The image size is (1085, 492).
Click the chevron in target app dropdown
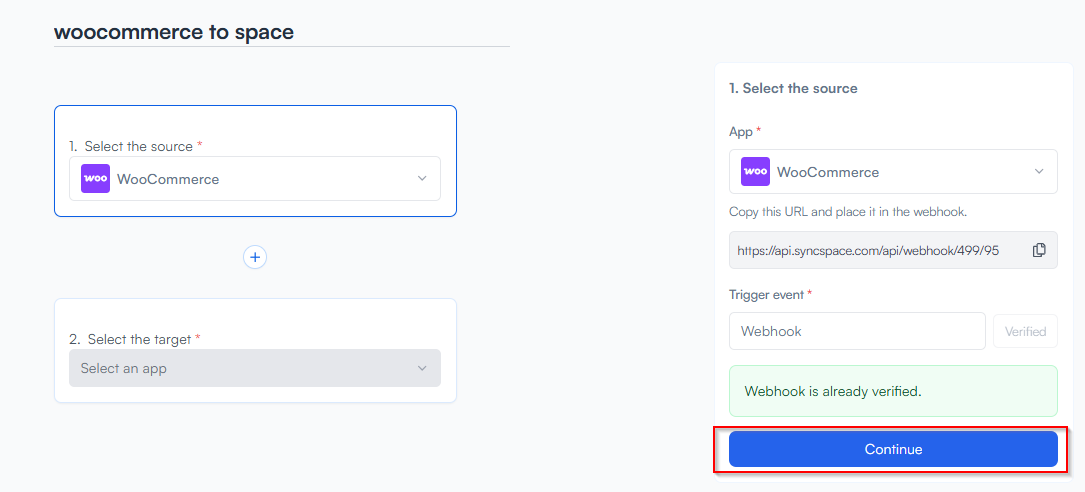pyautogui.click(x=421, y=368)
